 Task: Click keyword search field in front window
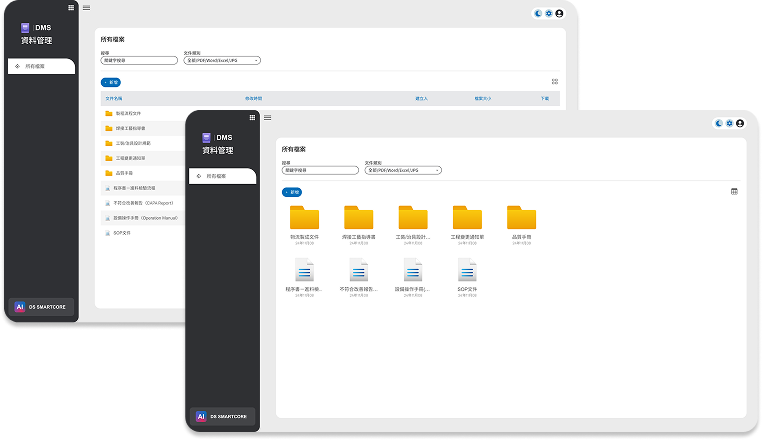(320, 170)
